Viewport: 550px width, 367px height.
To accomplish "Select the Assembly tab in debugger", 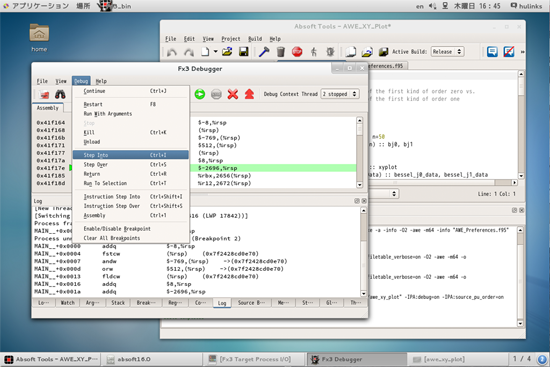I will (x=48, y=108).
